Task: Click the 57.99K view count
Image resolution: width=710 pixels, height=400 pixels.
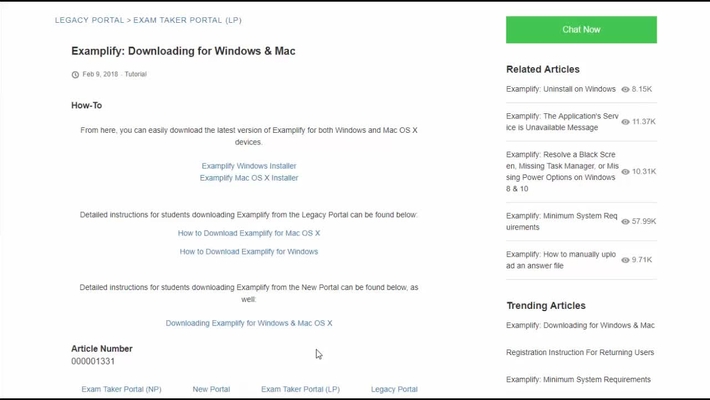Action: click(x=644, y=222)
